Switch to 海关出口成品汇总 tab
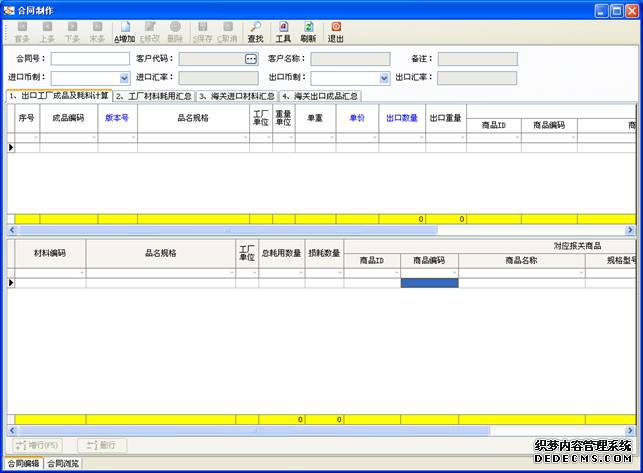Image resolution: width=643 pixels, height=473 pixels. coord(319,96)
